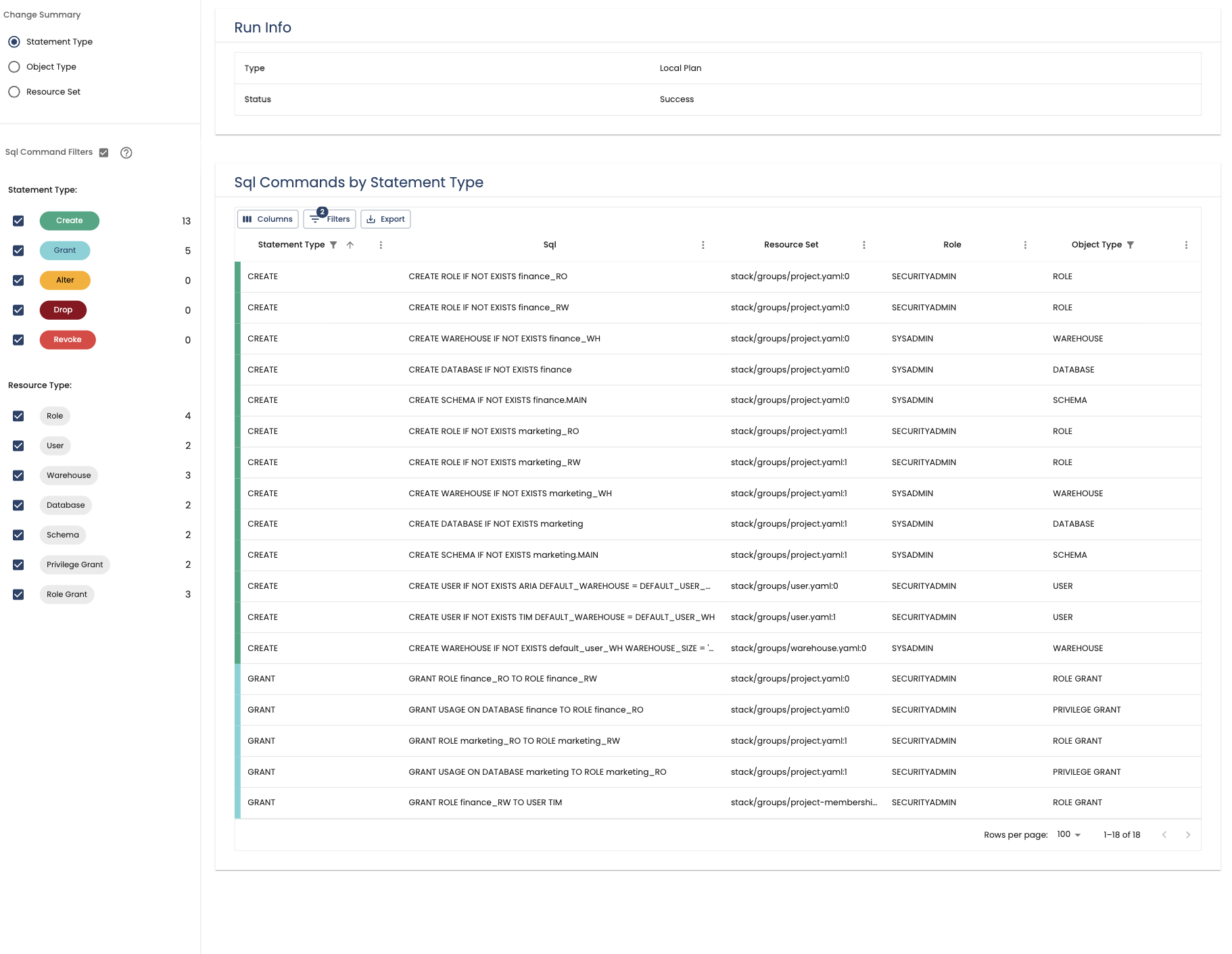The height and width of the screenshot is (954, 1232).
Task: Open the Sql column kebab menu
Action: click(x=703, y=245)
